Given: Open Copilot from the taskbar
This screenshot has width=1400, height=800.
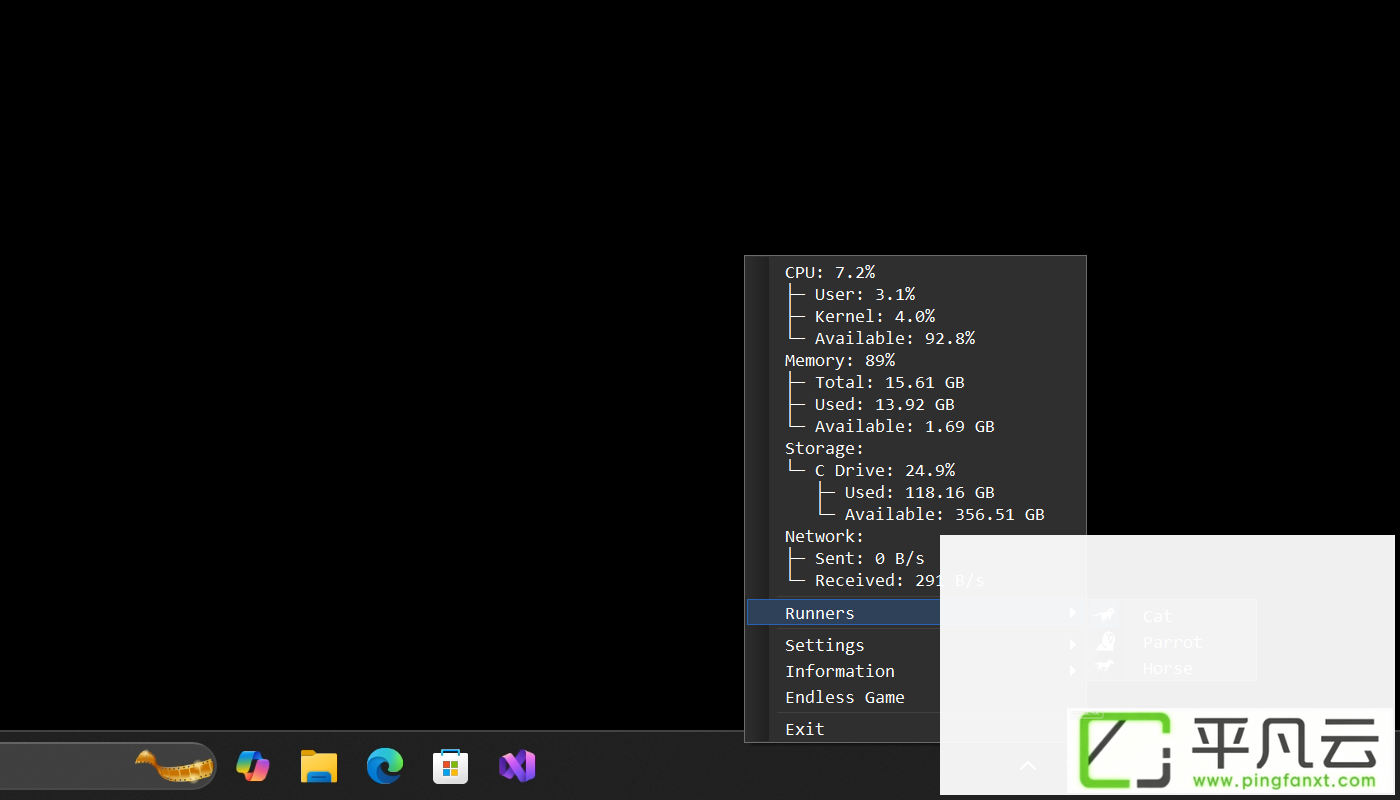Looking at the screenshot, I should coord(253,766).
